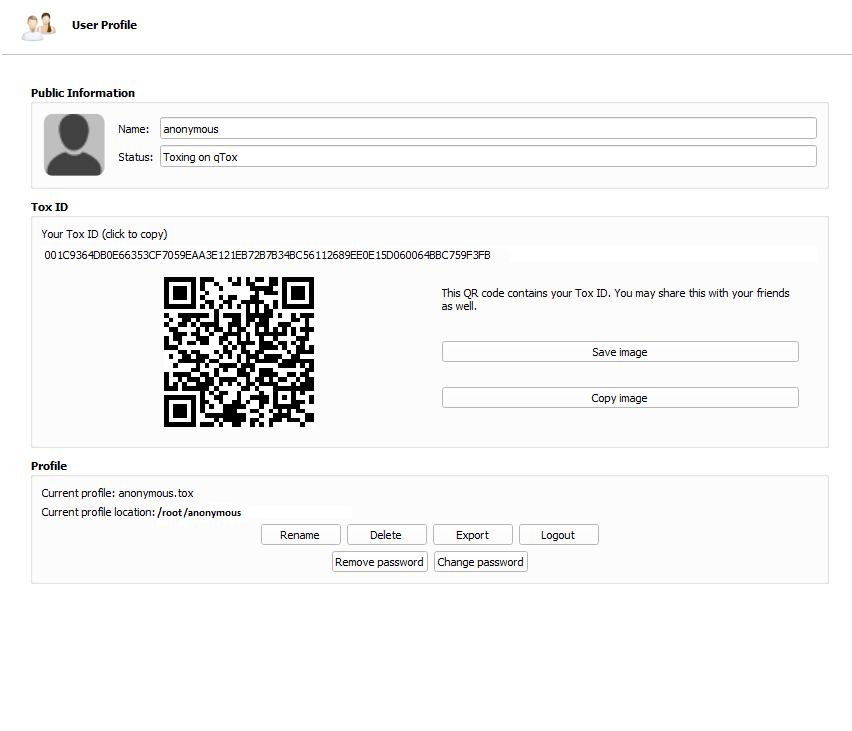Click the User Profile title text

pos(104,25)
